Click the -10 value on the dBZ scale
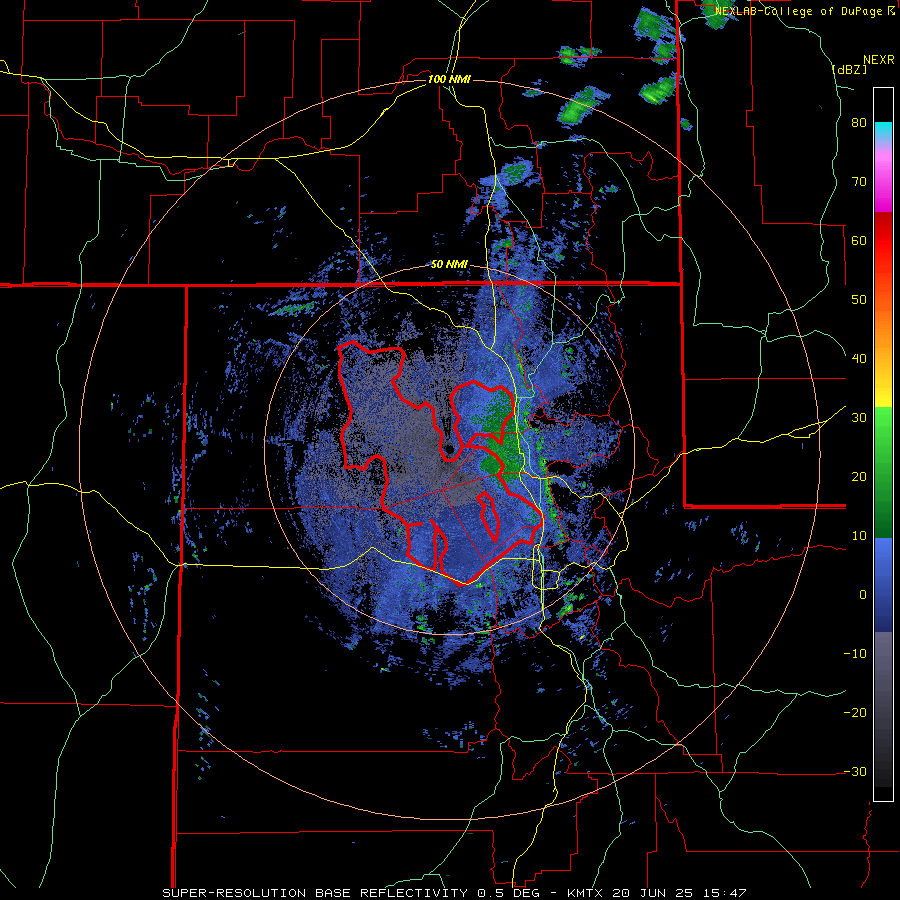This screenshot has width=900, height=900. (x=855, y=654)
